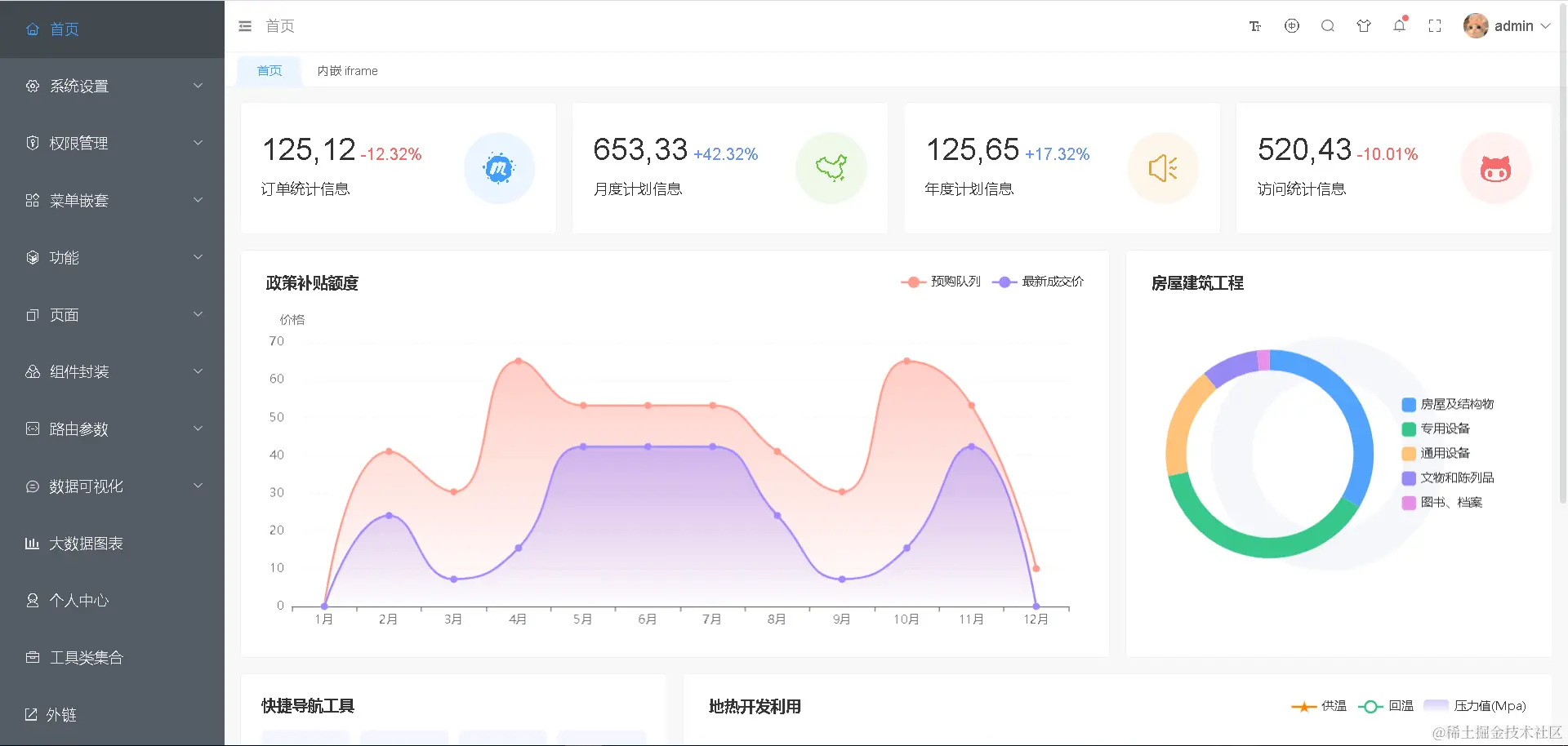Toggle 回温 series in 地热 chart legend
Viewport: 1568px width, 746px height.
tap(1386, 706)
